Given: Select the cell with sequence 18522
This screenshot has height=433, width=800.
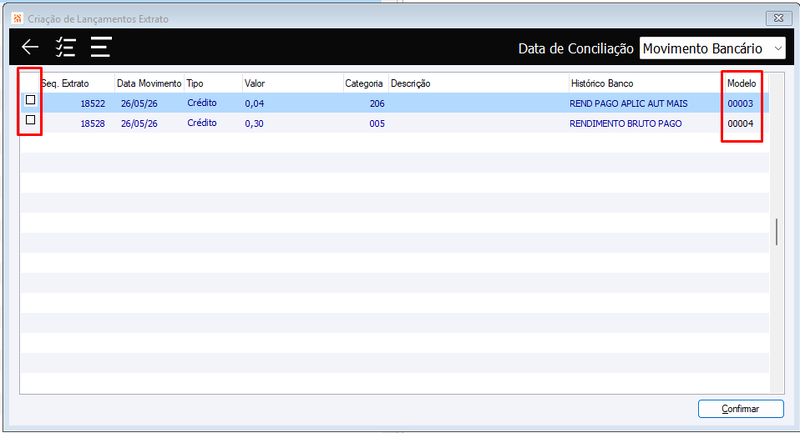Looking at the screenshot, I should [93, 104].
